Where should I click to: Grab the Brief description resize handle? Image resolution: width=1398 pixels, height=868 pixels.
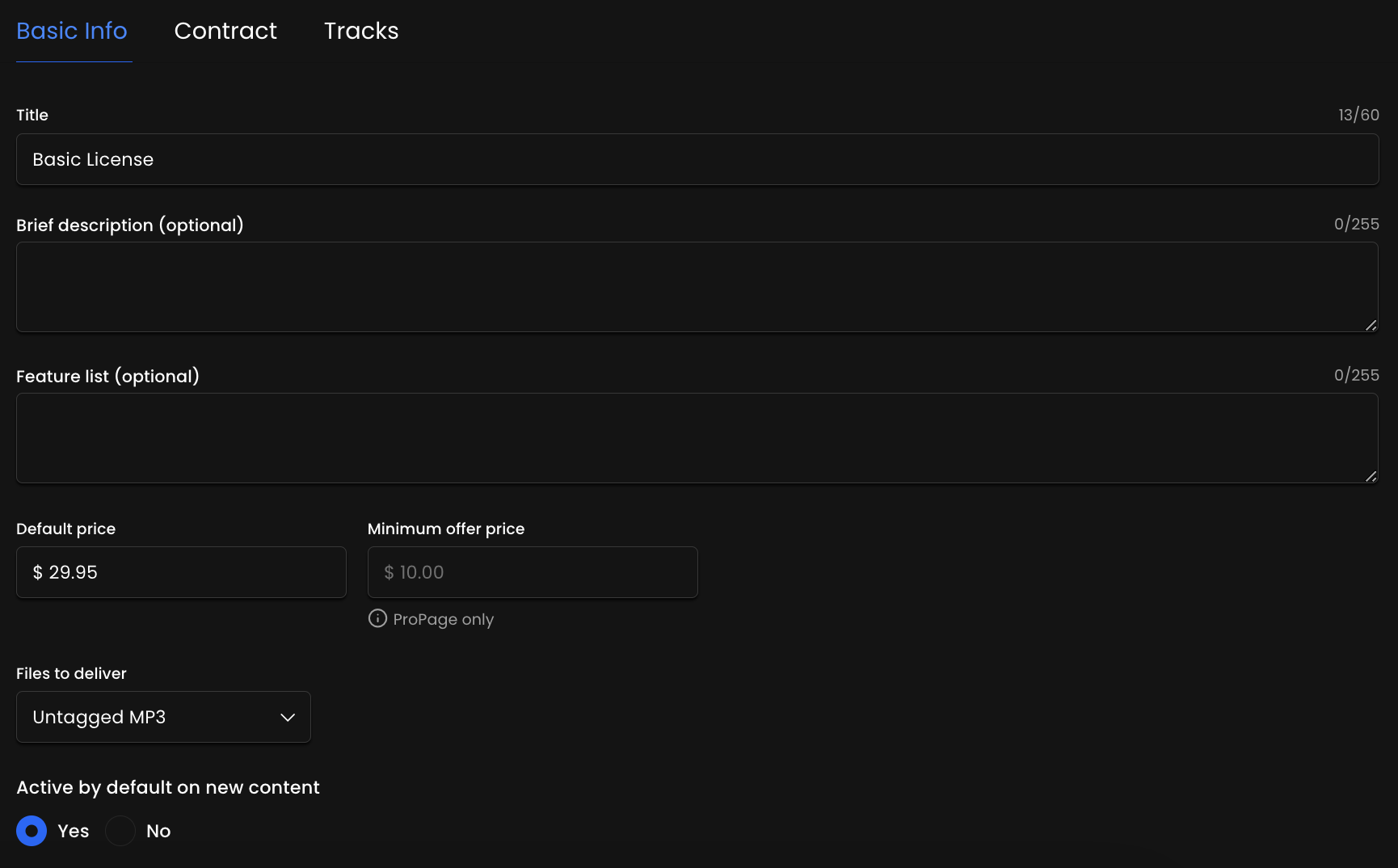click(x=1371, y=325)
